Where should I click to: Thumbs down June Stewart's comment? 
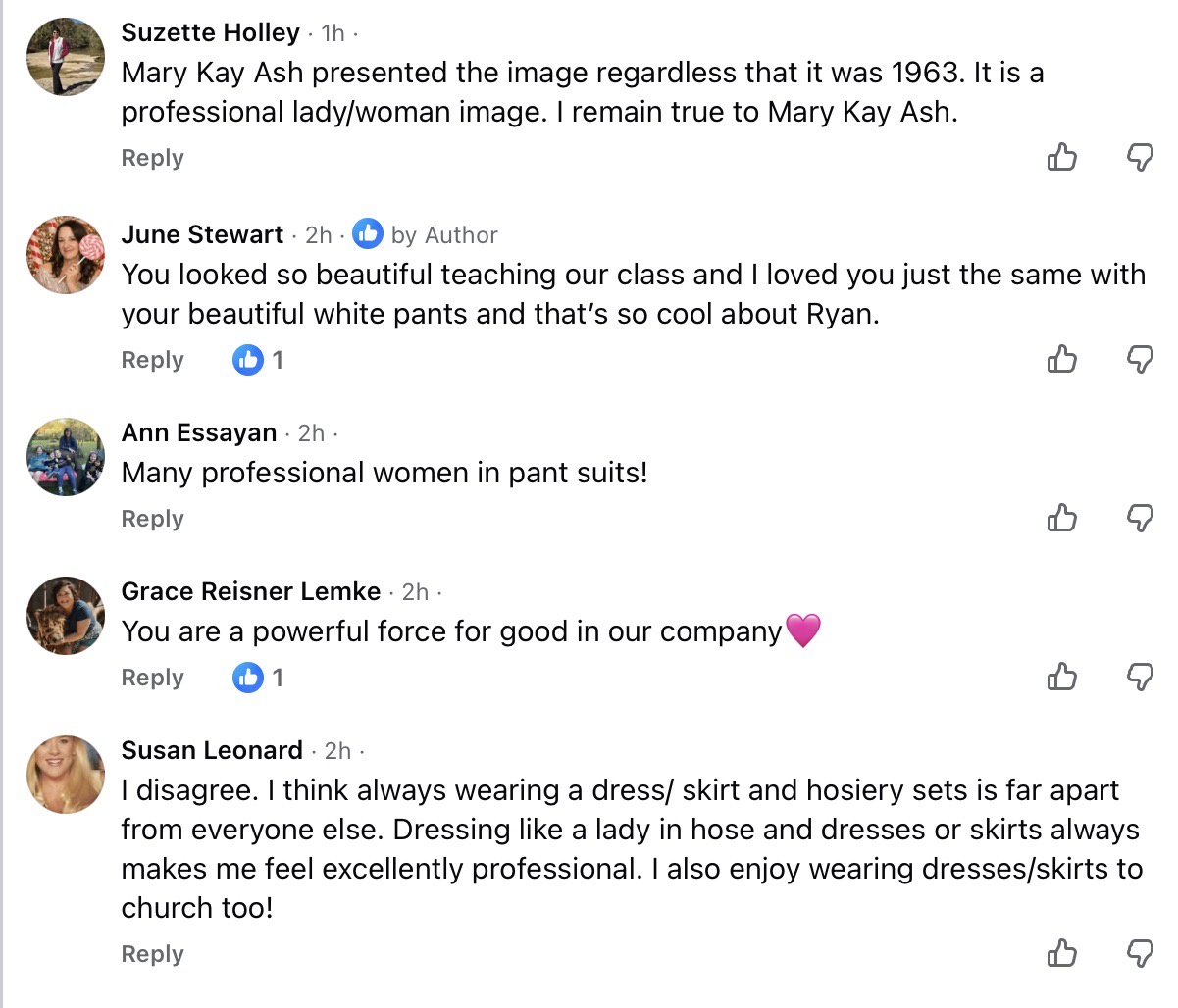coord(1140,360)
